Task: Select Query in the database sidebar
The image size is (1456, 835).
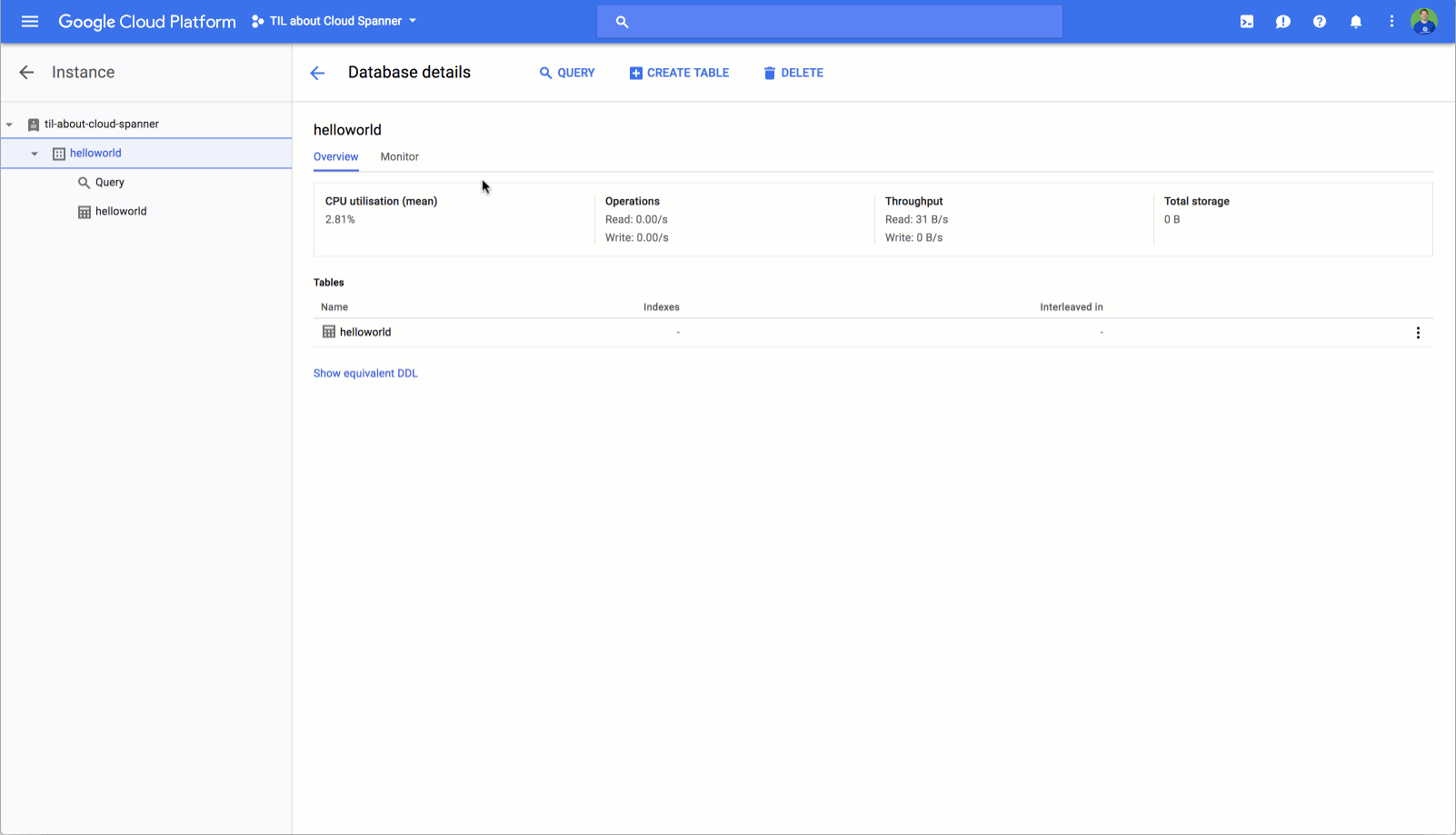Action: pyautogui.click(x=109, y=182)
